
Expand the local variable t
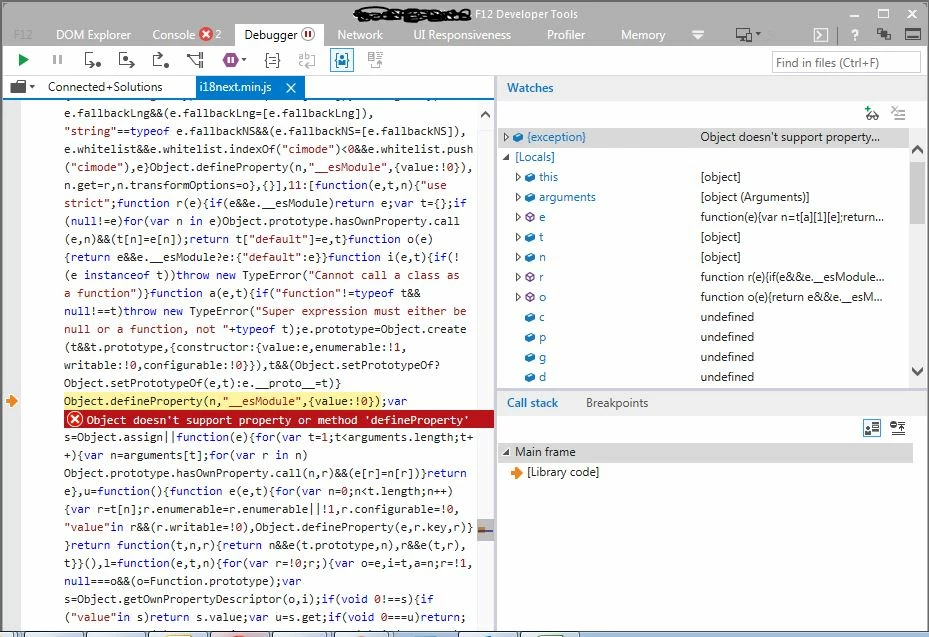pos(517,237)
